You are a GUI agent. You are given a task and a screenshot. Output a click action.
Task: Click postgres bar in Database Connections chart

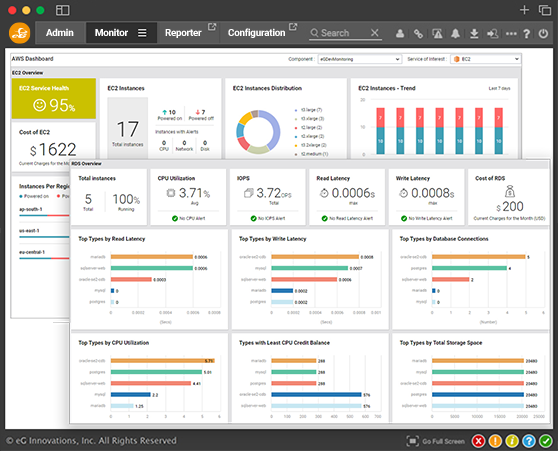(469, 268)
